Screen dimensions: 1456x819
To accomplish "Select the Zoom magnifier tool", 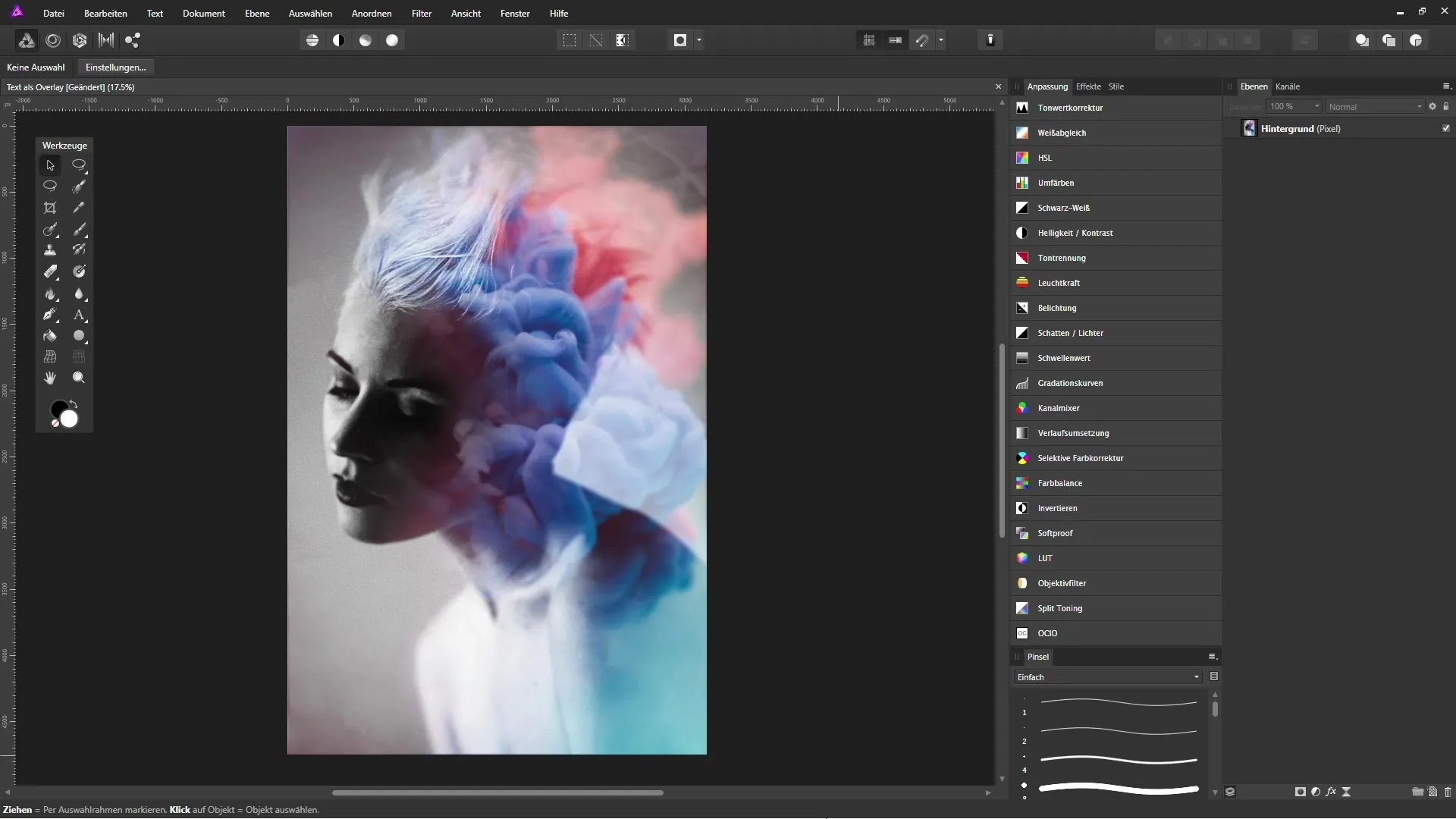I will click(79, 378).
